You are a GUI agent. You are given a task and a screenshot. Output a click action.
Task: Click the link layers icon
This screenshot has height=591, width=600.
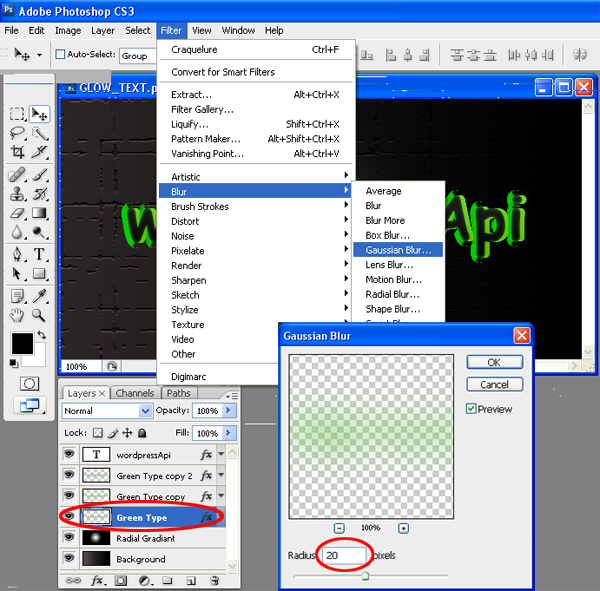pyautogui.click(x=73, y=580)
